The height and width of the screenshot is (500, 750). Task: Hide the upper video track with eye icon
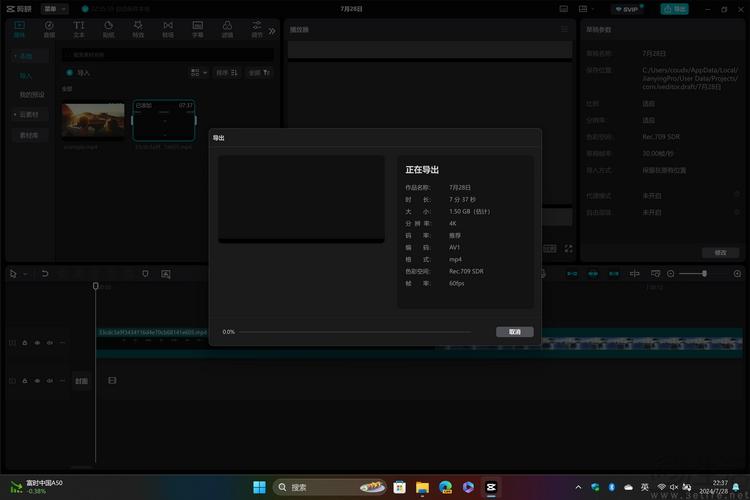pos(37,343)
